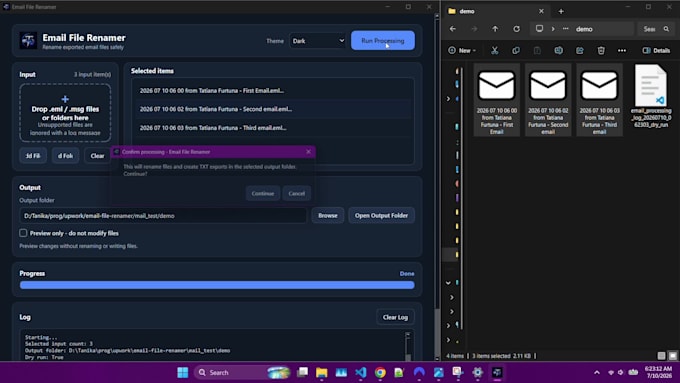This screenshot has width=680, height=383.
Task: Click address bar ellipsis before demo
Action: [x=566, y=29]
